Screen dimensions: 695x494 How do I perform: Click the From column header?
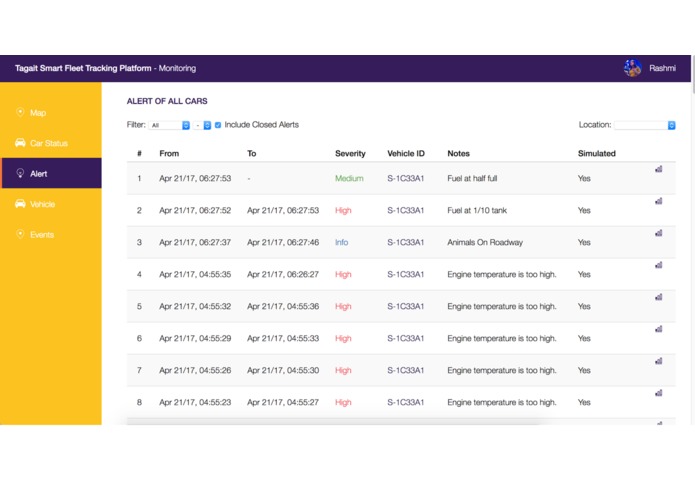[169, 153]
